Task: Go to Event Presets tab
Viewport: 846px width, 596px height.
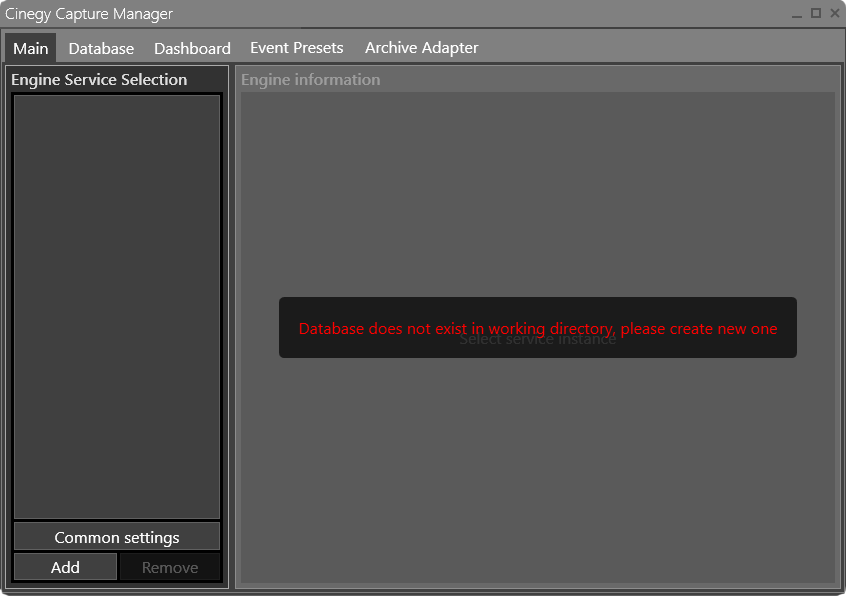Action: (x=297, y=48)
